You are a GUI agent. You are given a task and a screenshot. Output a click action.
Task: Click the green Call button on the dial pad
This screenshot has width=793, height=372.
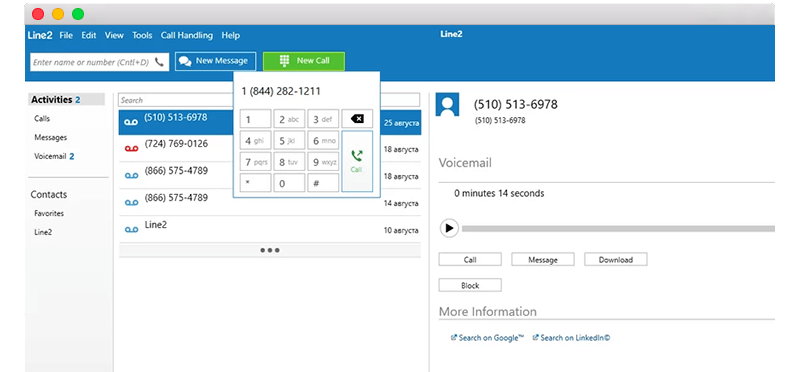click(x=357, y=161)
